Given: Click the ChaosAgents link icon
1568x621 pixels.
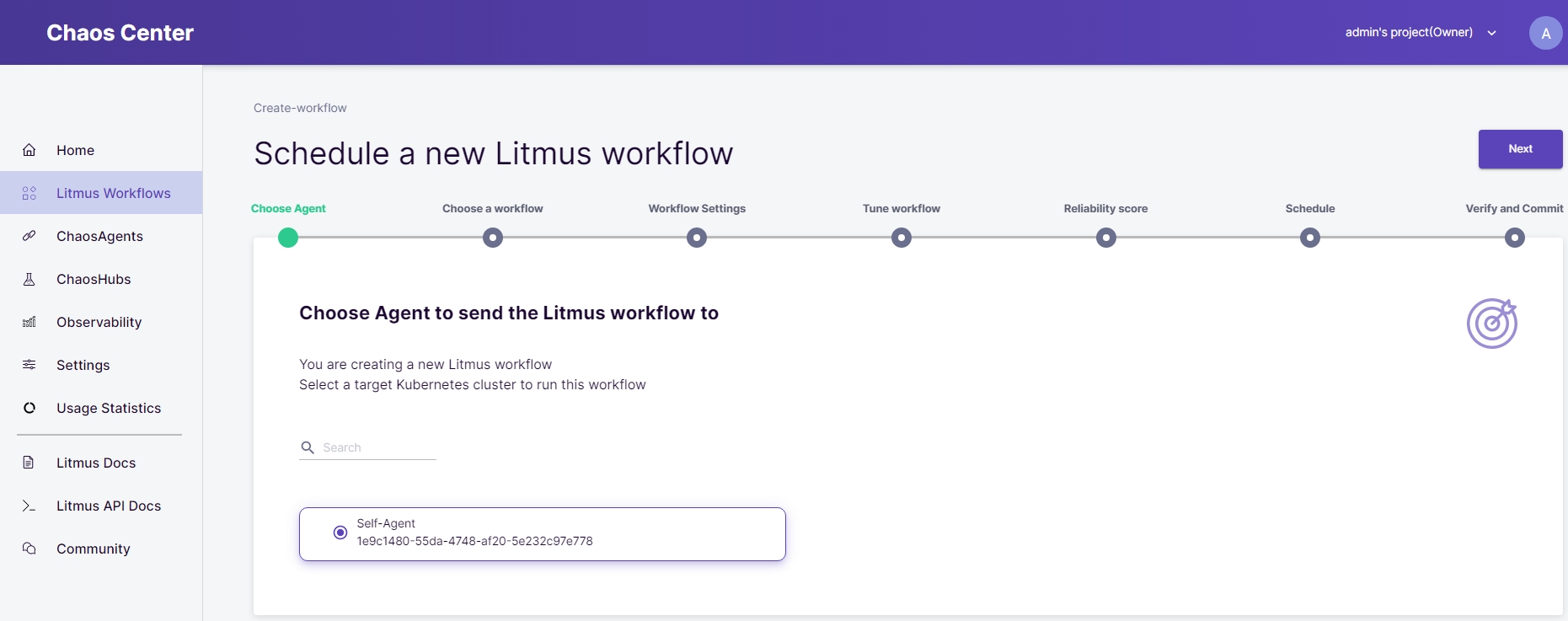Looking at the screenshot, I should click(x=29, y=236).
